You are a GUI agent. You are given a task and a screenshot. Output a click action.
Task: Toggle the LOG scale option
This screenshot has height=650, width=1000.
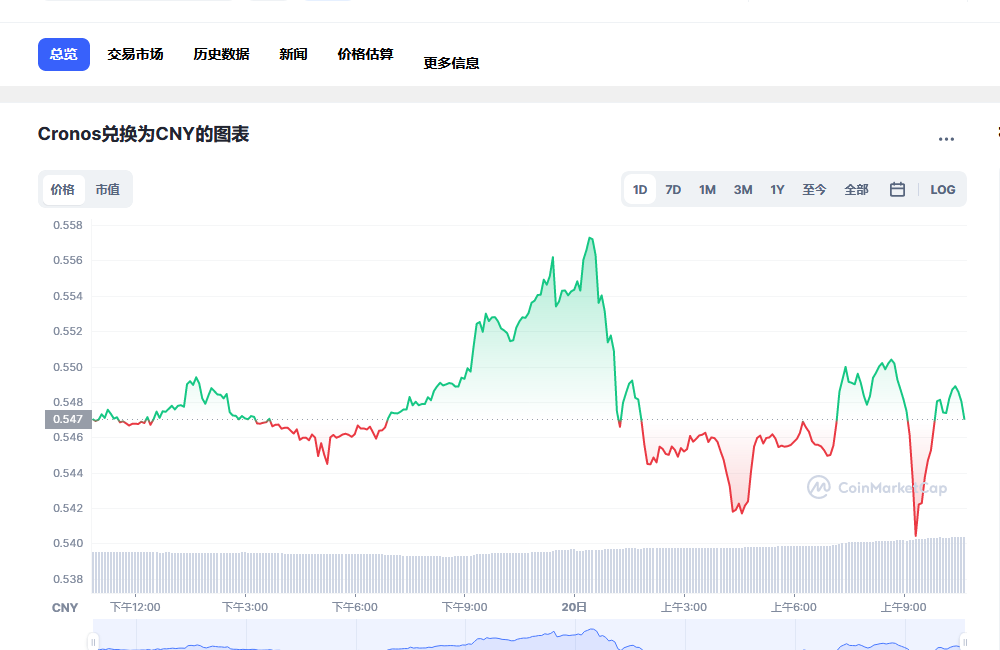tap(943, 189)
